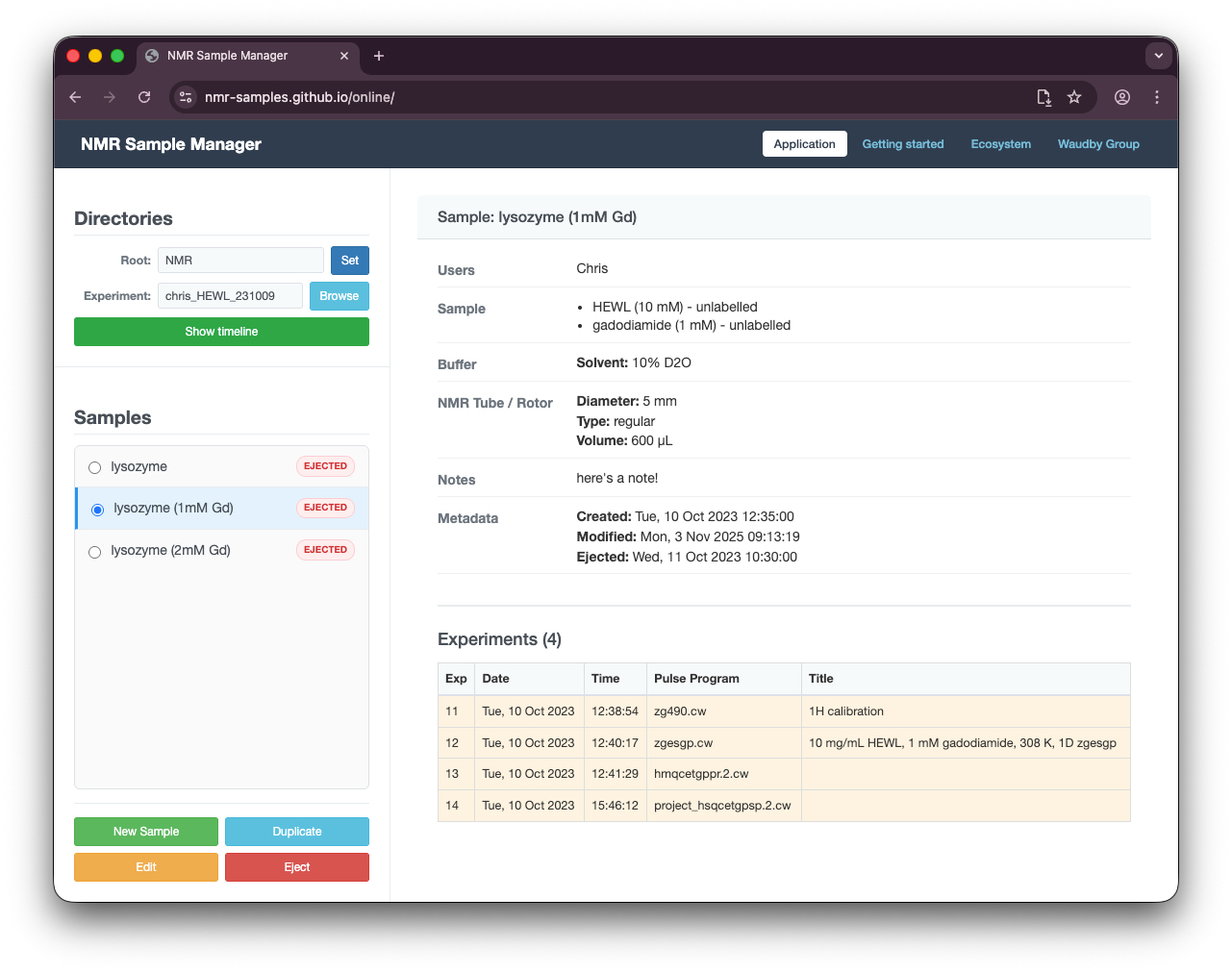Screen dimensions: 1232x973
Task: Open the Waudby Group link
Action: (1098, 144)
